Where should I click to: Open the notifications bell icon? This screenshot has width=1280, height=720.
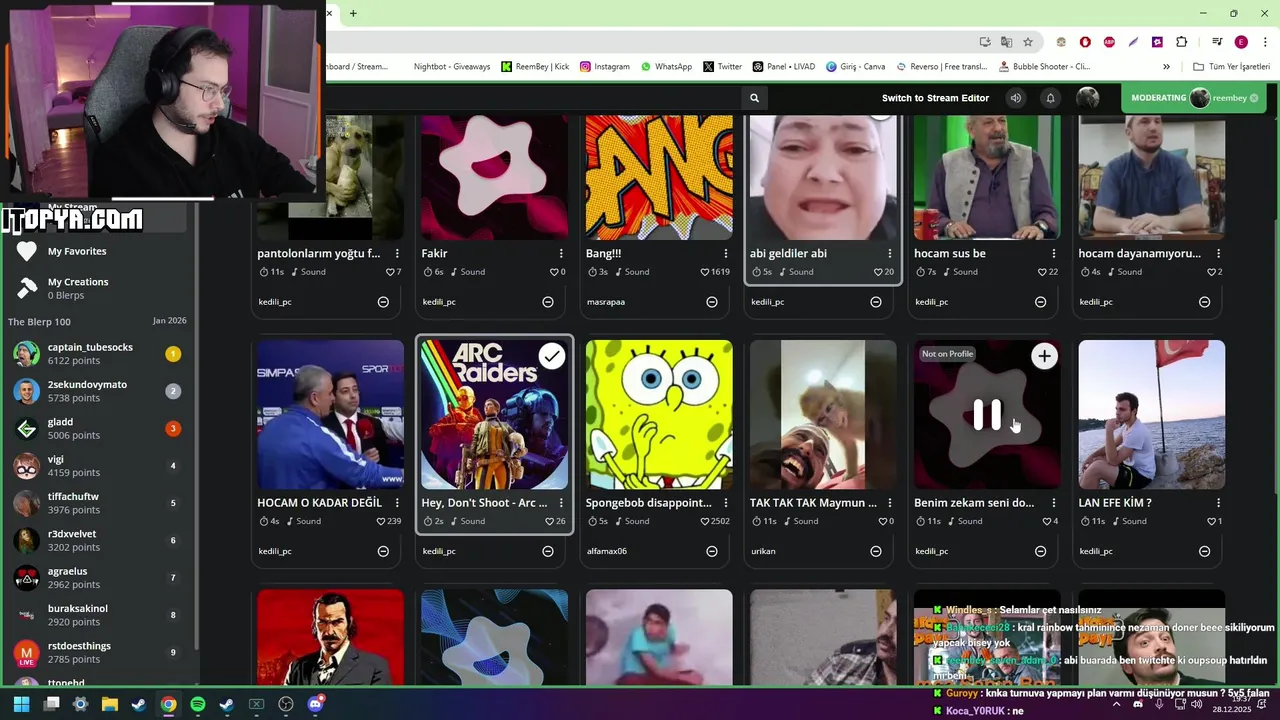point(1050,98)
